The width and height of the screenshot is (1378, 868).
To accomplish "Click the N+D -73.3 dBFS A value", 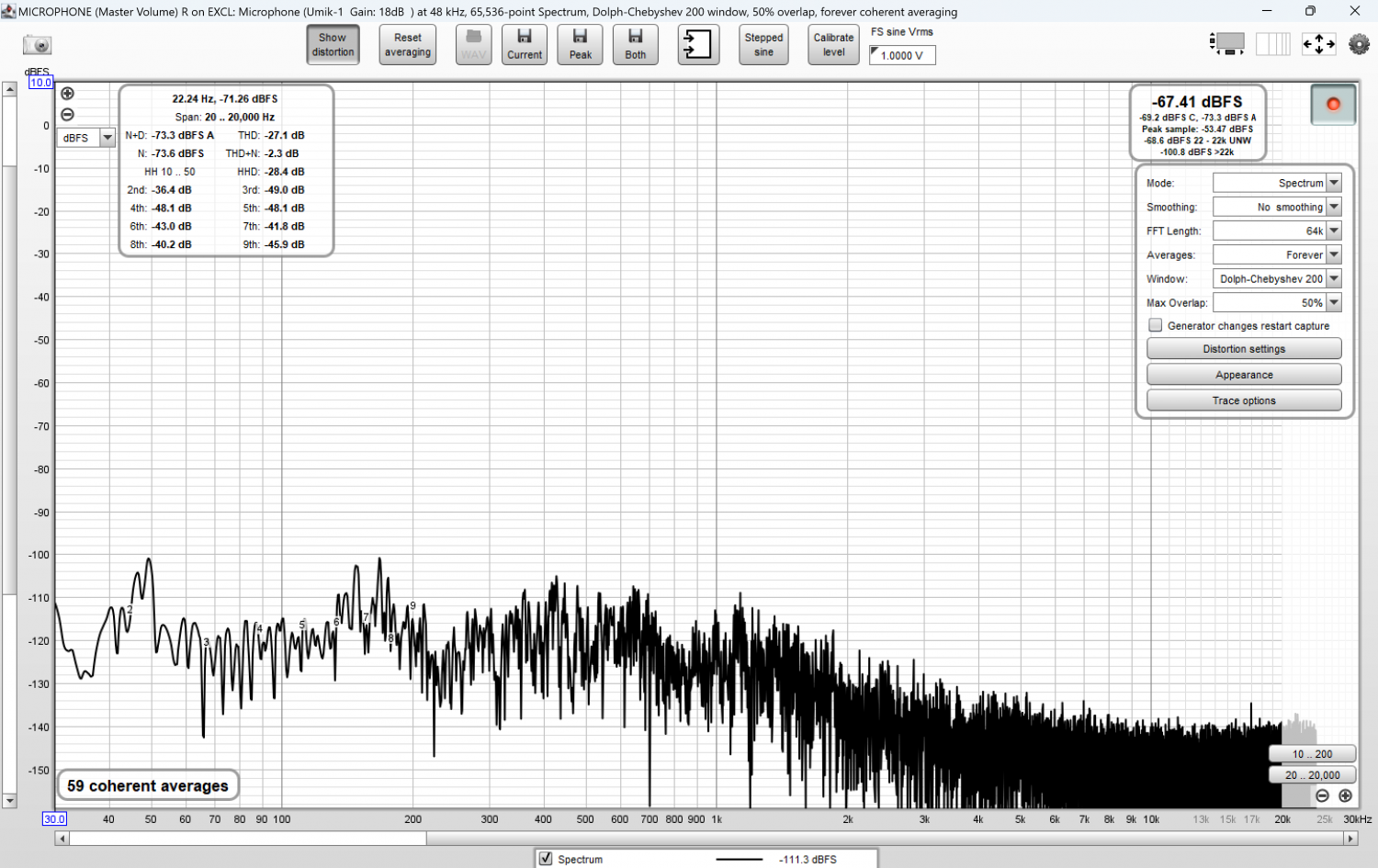I will coord(183,135).
